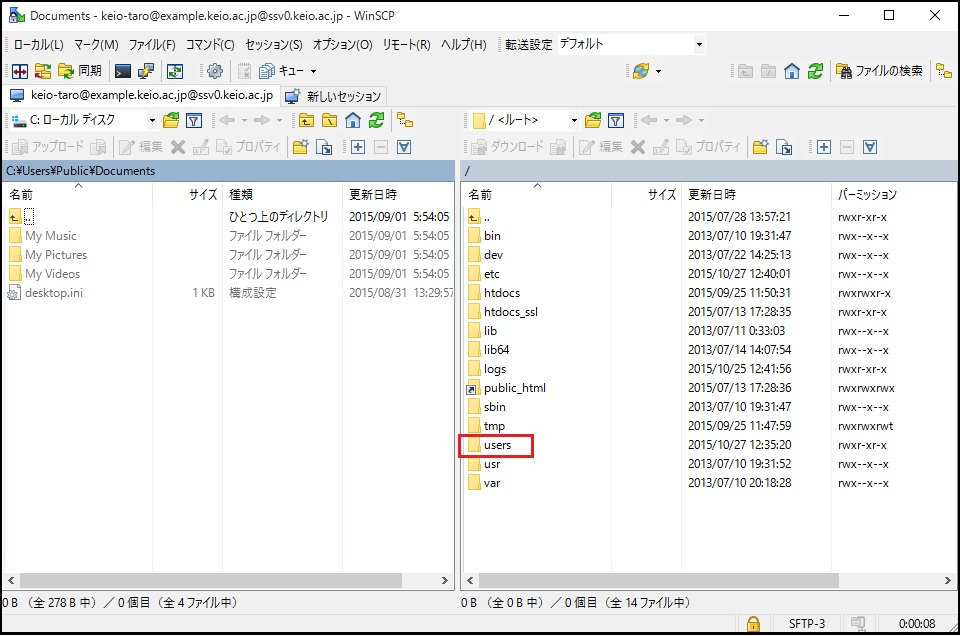Expand the remote / <ルート> path dropdown
The image size is (960, 636).
574,120
